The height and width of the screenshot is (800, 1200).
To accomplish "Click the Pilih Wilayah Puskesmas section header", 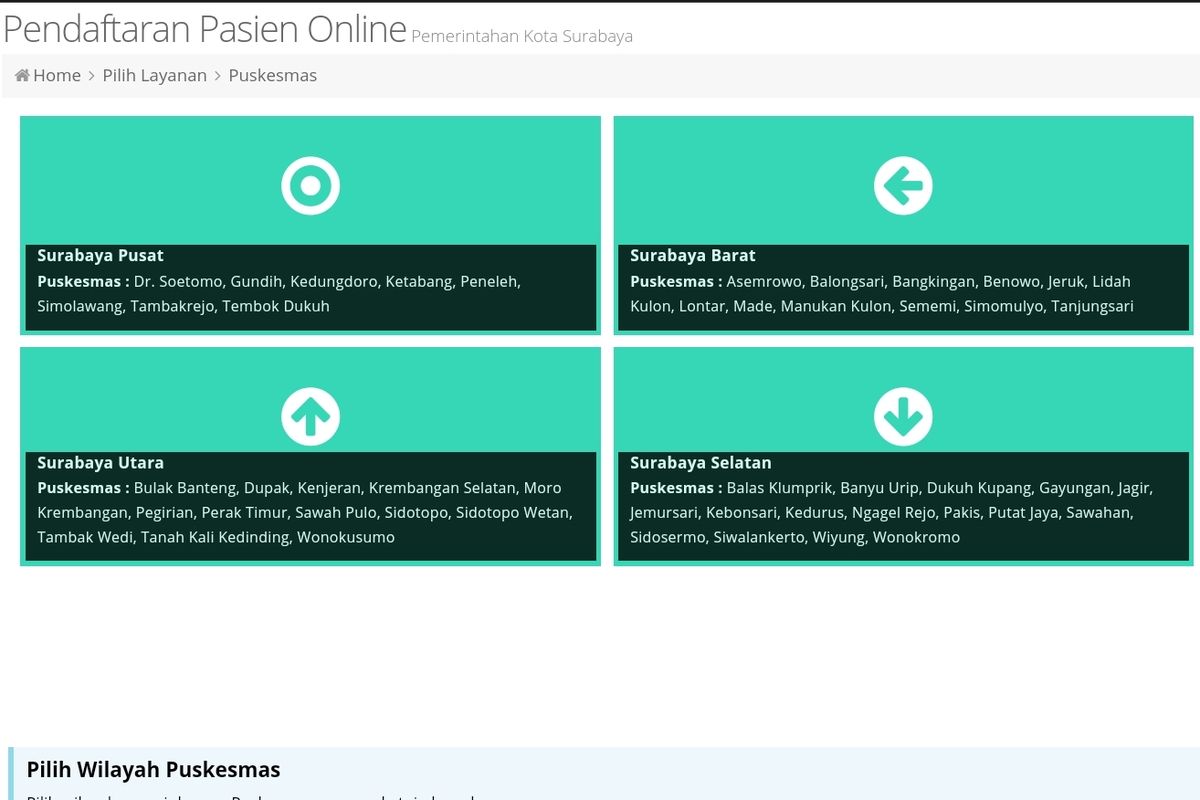I will tap(153, 770).
